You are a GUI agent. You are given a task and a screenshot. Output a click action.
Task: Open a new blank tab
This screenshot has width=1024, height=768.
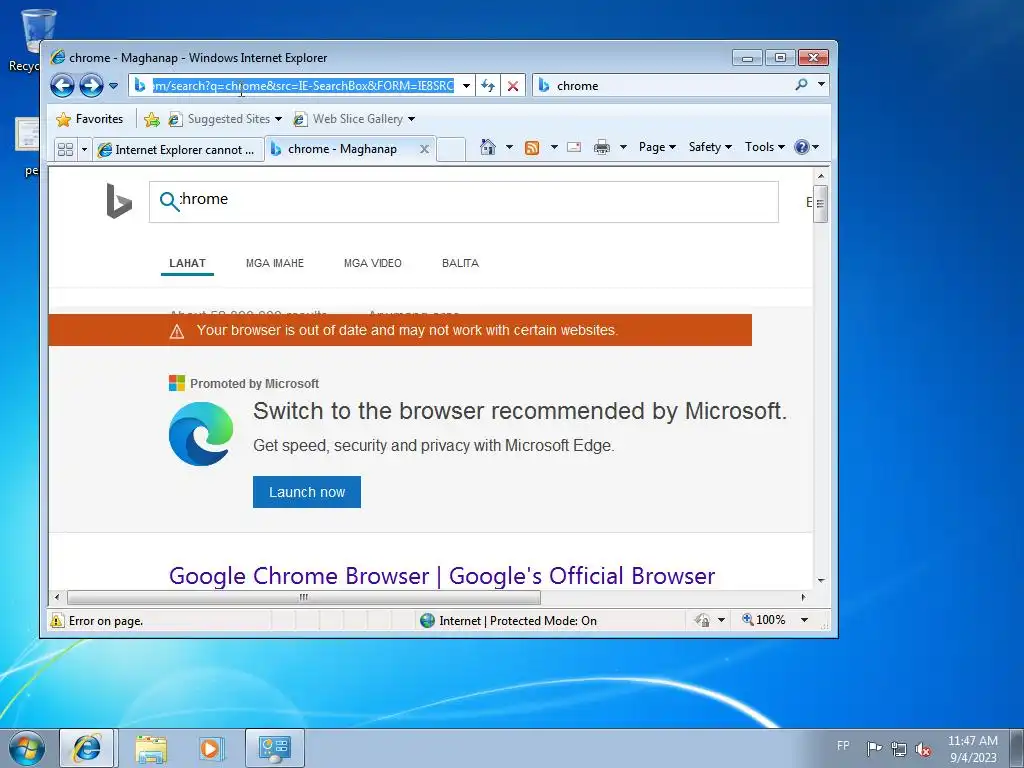(451, 150)
